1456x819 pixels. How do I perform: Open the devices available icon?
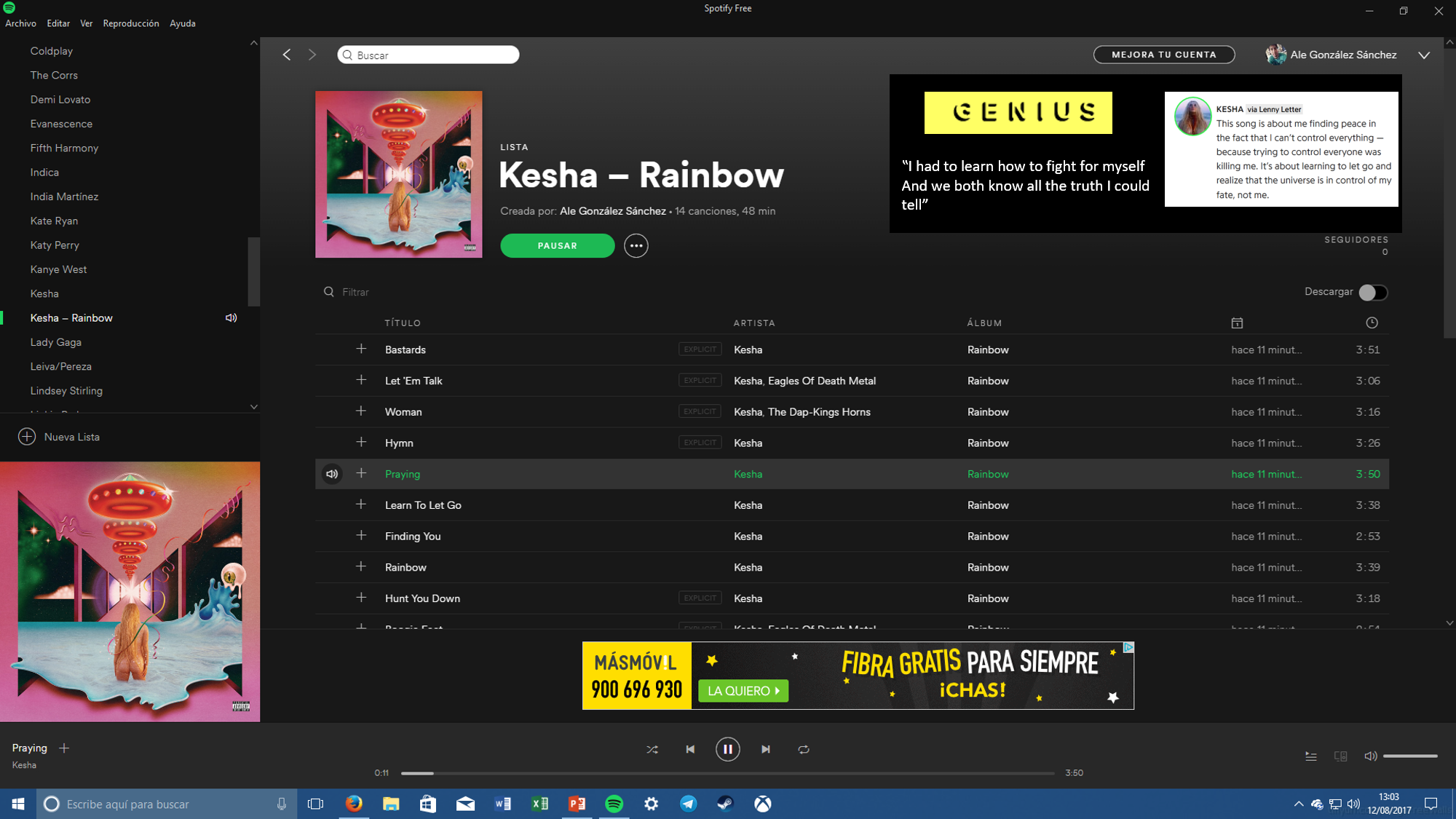point(1340,756)
